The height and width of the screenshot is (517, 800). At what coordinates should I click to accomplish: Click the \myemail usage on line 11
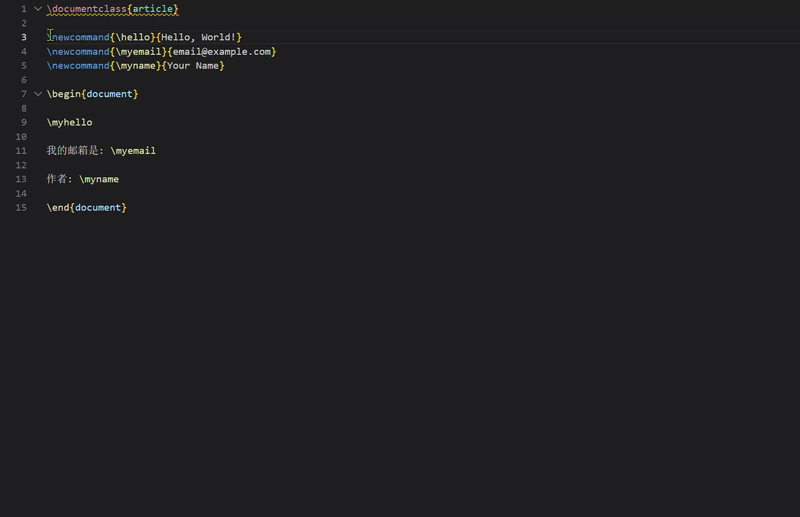tap(133, 151)
